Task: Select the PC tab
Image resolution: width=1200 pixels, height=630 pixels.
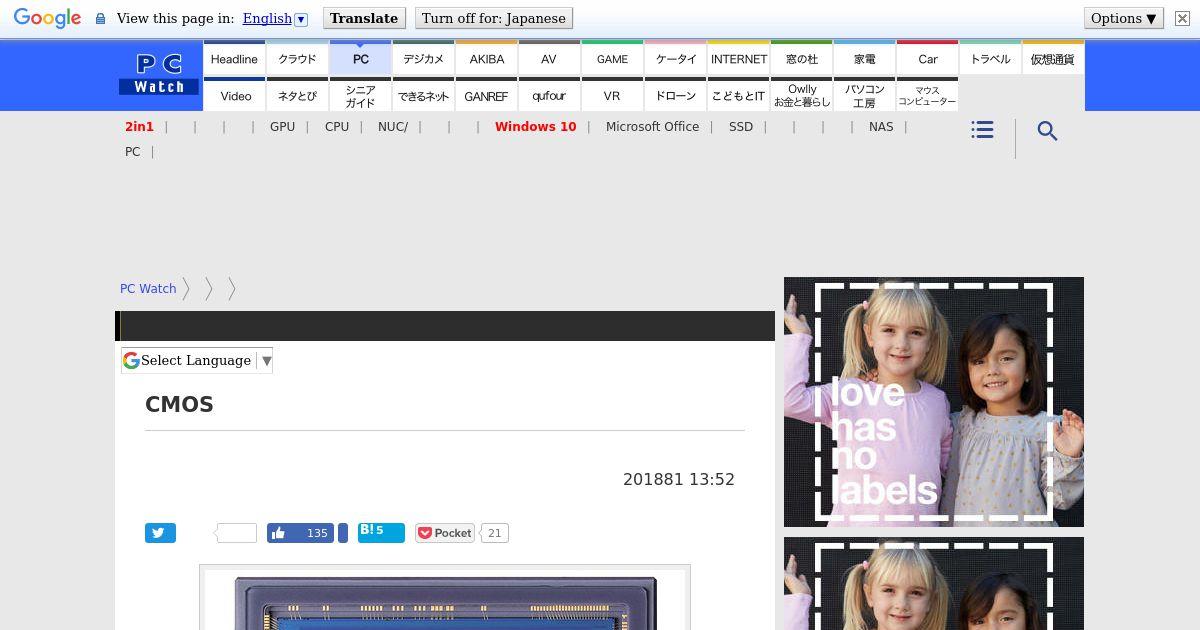Action: (x=360, y=58)
